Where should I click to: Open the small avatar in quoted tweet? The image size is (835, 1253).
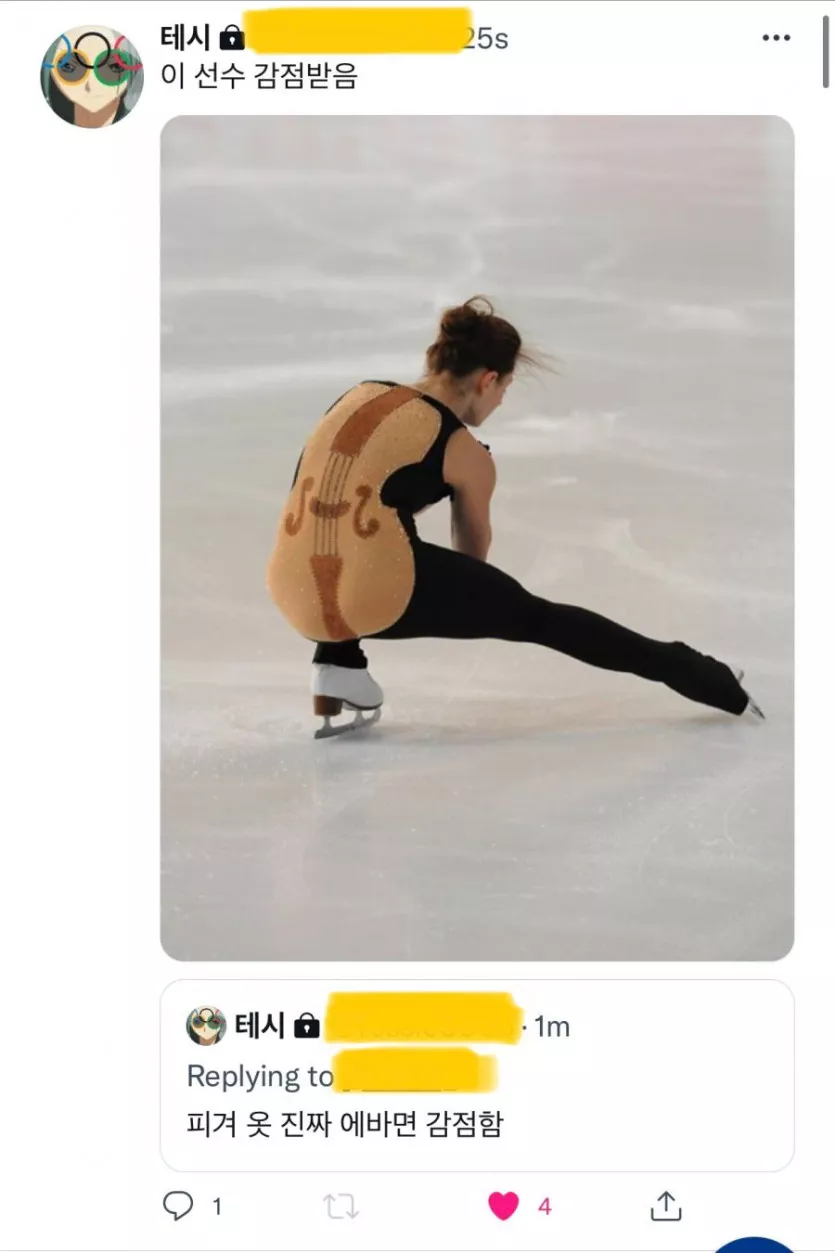pos(206,1026)
